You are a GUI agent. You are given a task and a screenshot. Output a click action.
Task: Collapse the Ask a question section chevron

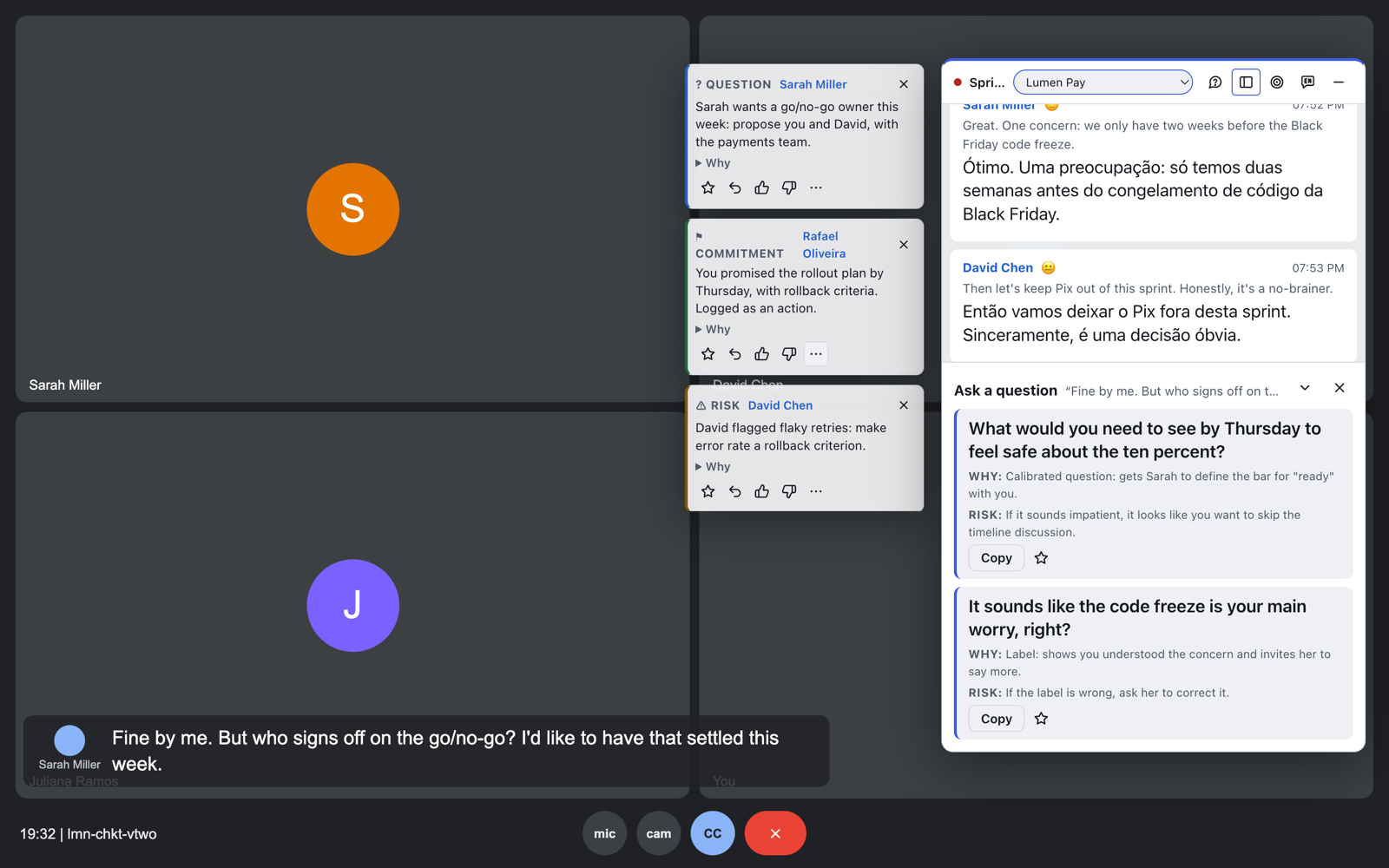click(x=1305, y=388)
